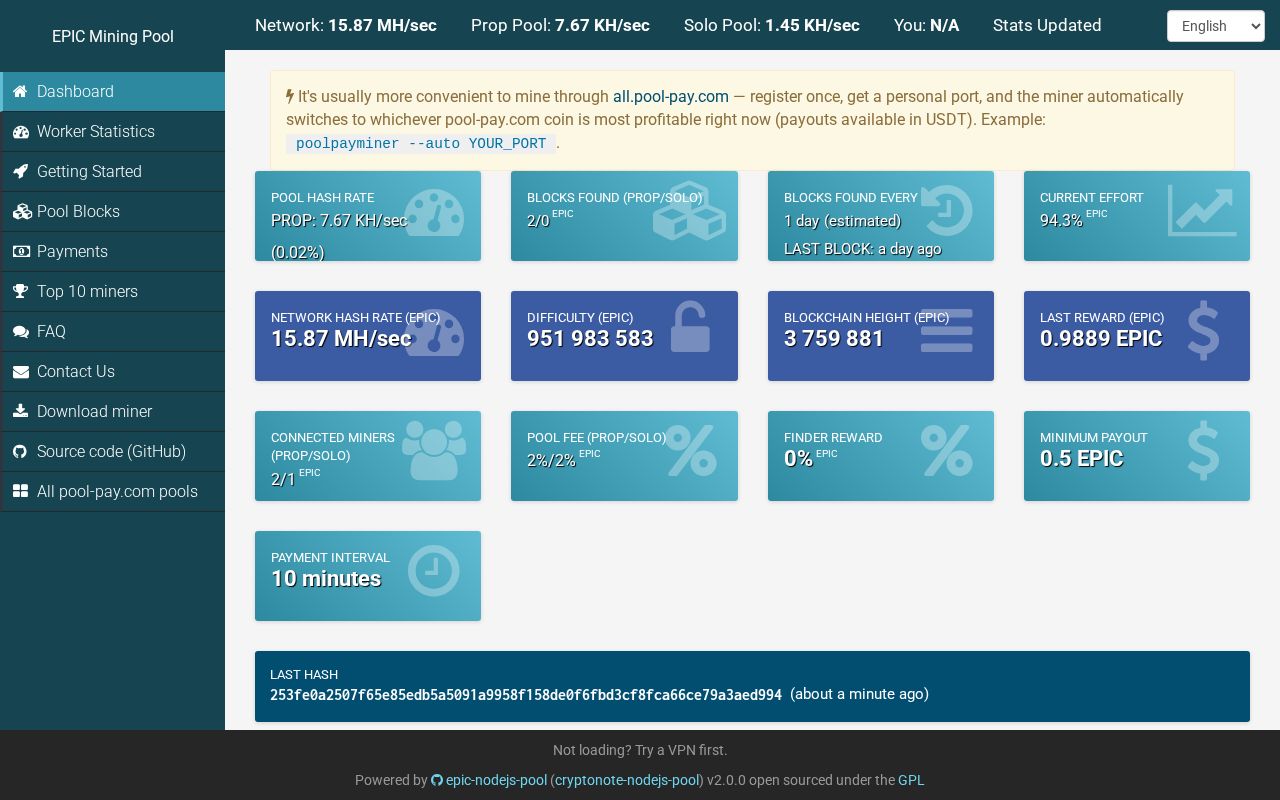1280x800 pixels.
Task: Click the Contact Us sidebar label
Action: (76, 372)
